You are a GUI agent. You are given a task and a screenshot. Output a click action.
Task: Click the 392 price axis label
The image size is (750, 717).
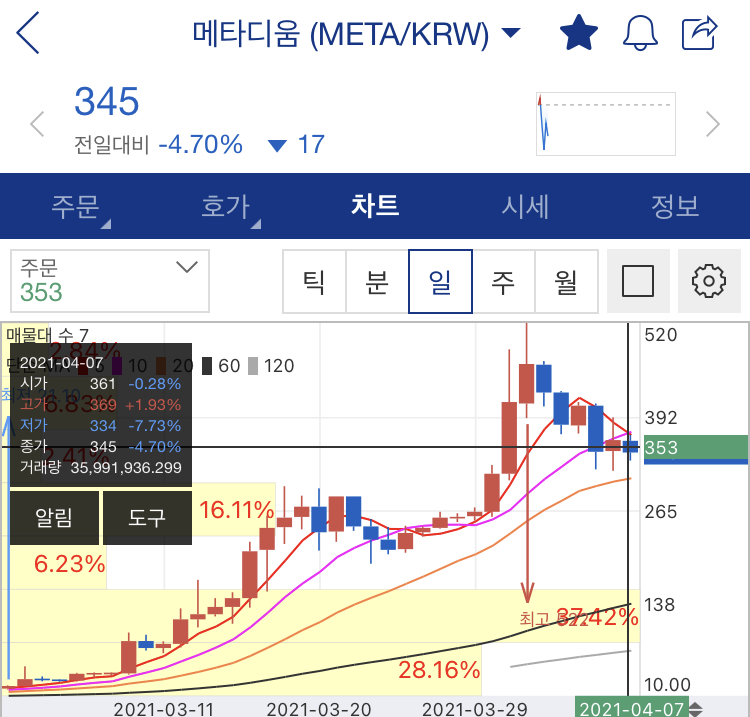(661, 418)
